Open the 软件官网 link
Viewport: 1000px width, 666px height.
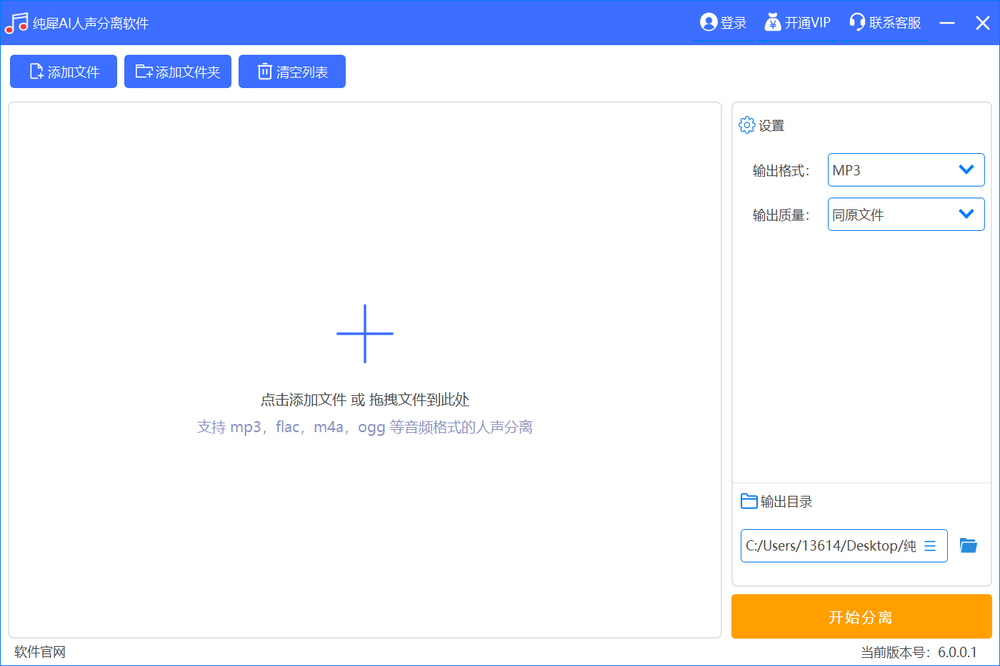coord(40,652)
